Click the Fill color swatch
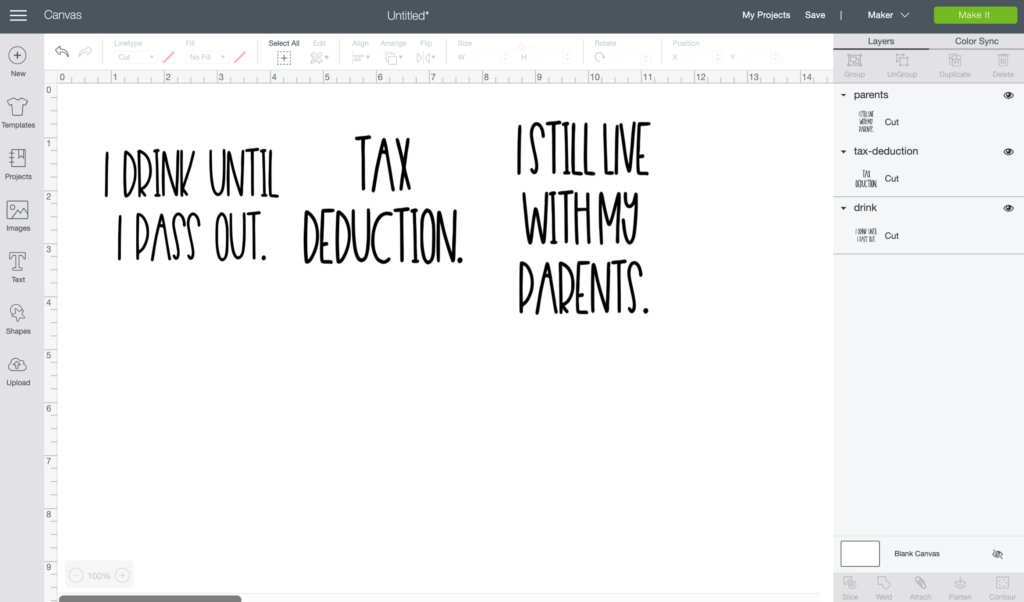This screenshot has height=602, width=1024. 240,57
